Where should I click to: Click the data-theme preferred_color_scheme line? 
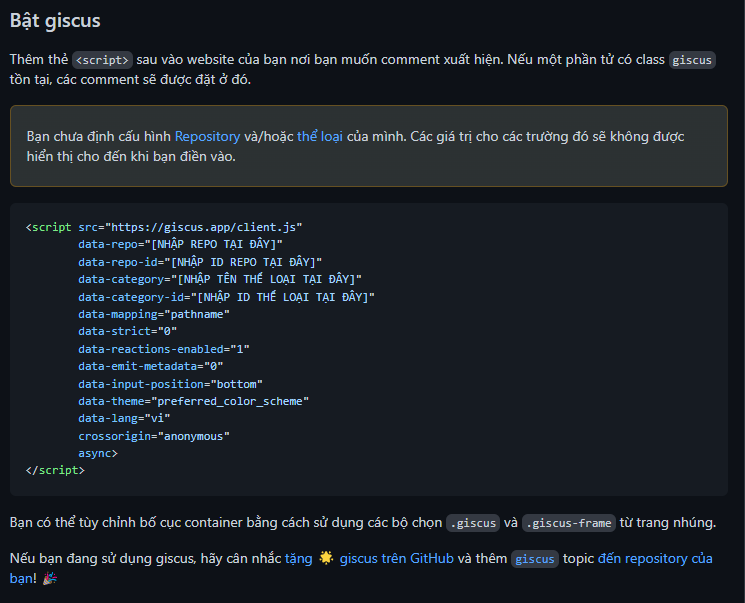tap(193, 401)
